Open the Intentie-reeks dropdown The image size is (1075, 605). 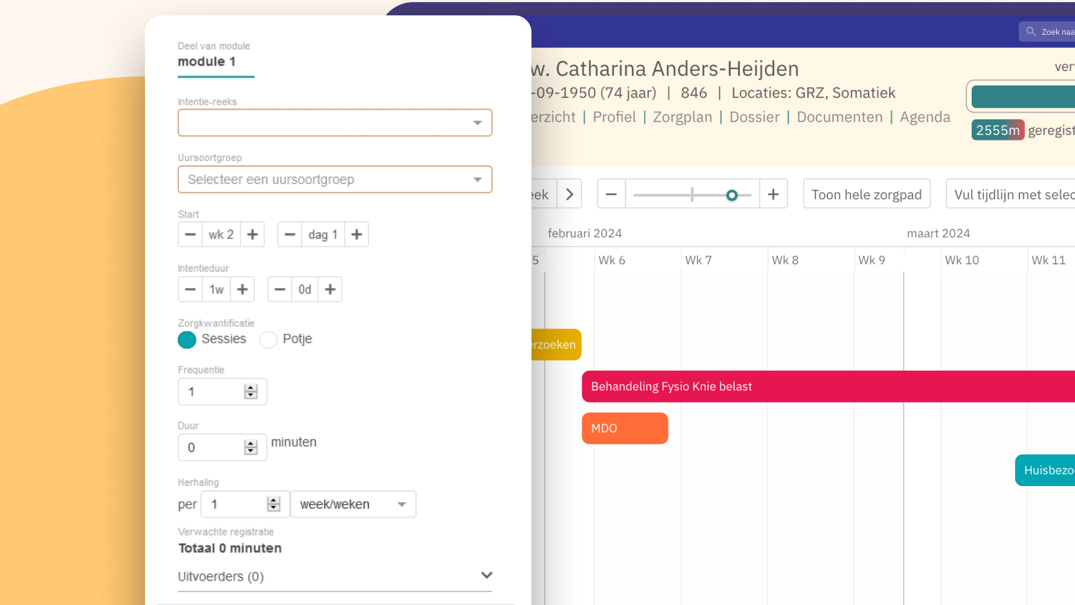[335, 123]
